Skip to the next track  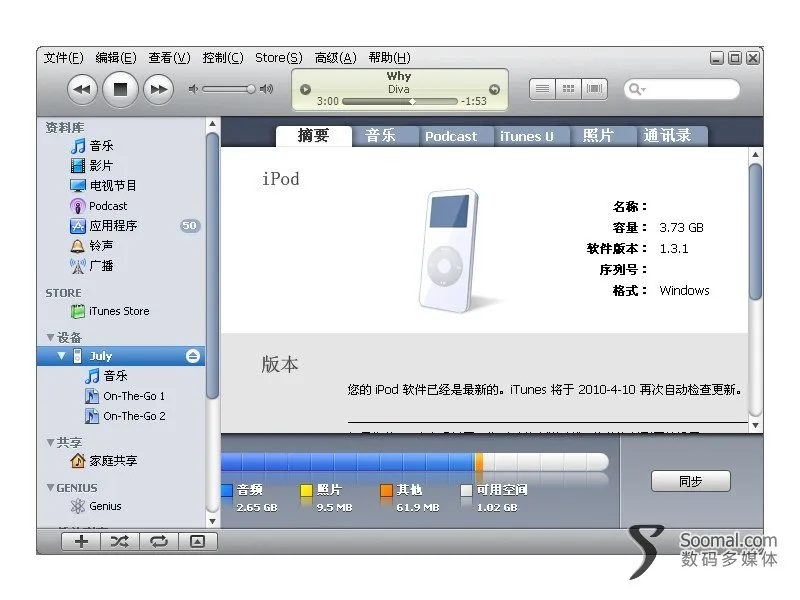[x=159, y=90]
